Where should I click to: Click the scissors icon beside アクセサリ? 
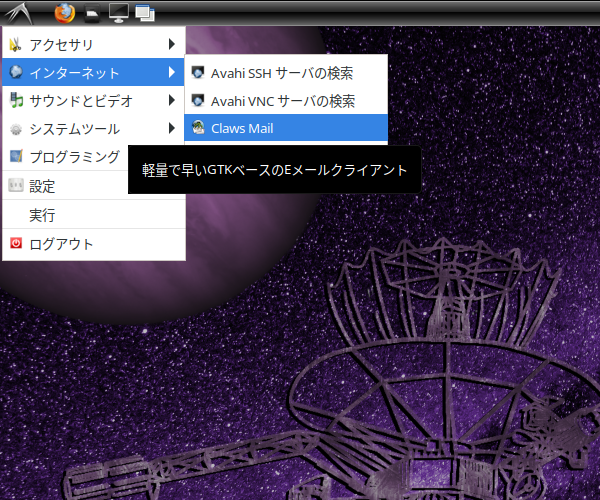point(15,45)
